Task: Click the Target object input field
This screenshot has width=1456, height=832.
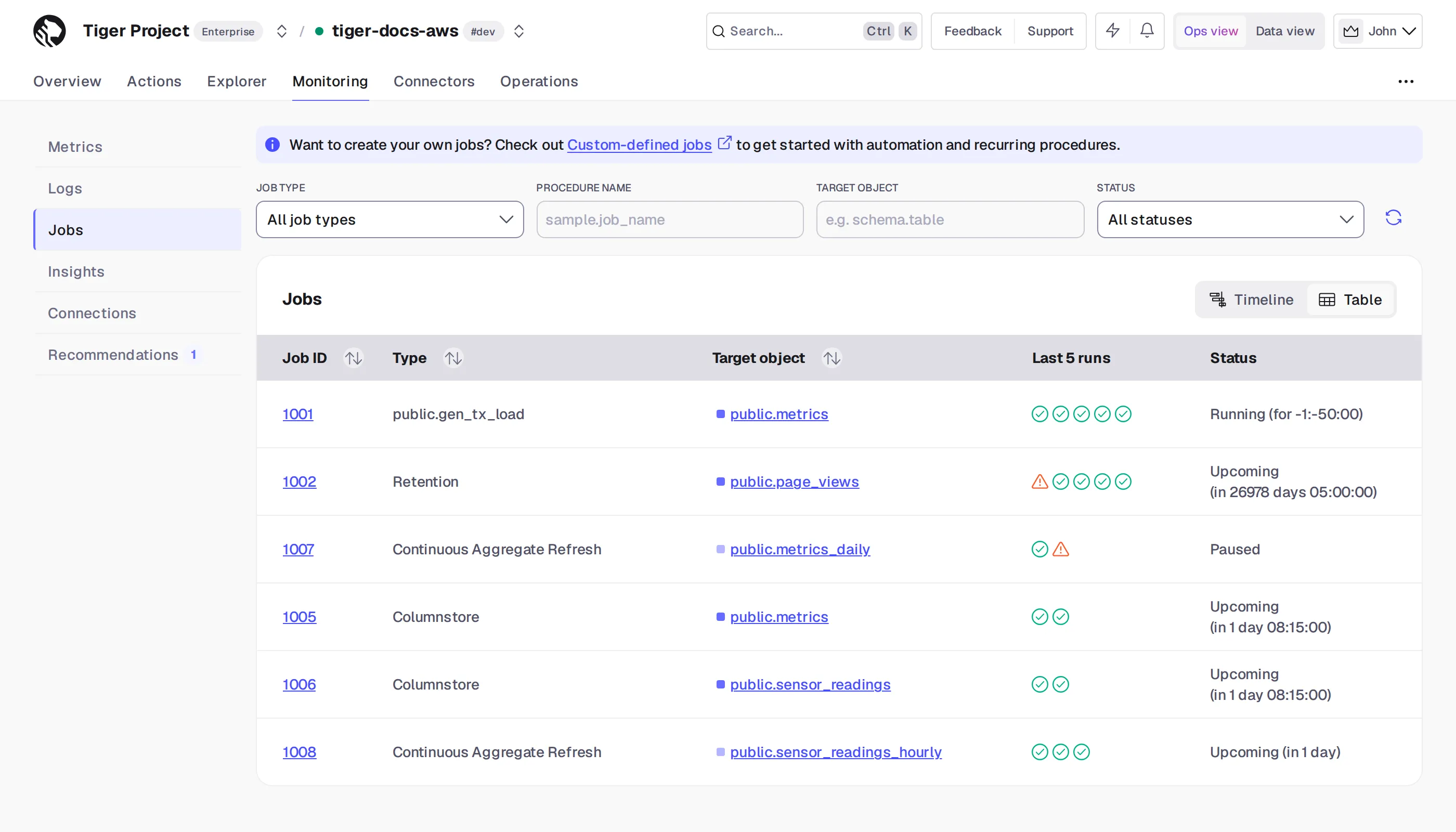Action: pyautogui.click(x=950, y=219)
